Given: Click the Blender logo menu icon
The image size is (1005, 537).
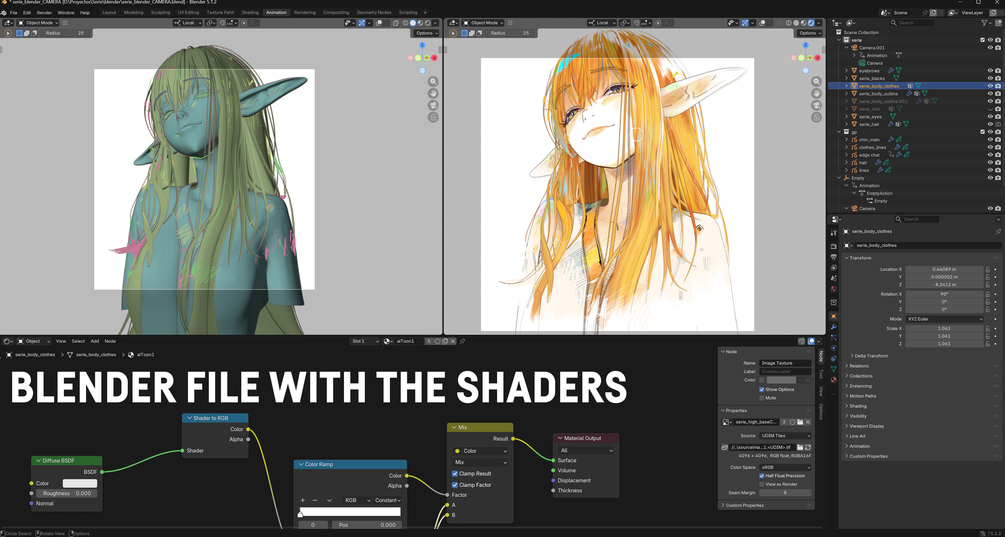Looking at the screenshot, I should tap(4, 12).
